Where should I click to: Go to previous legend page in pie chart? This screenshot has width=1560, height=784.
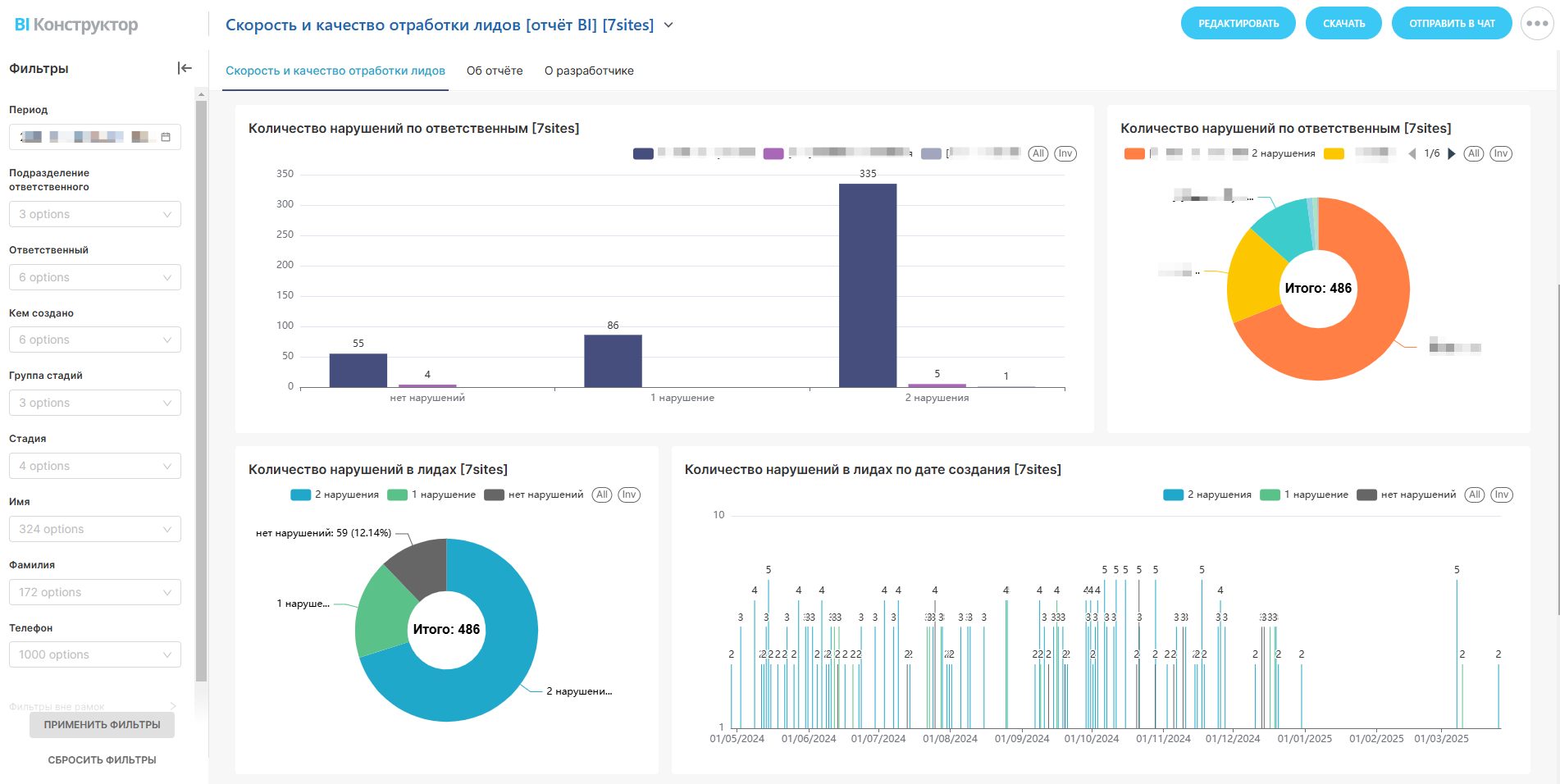(x=1412, y=153)
